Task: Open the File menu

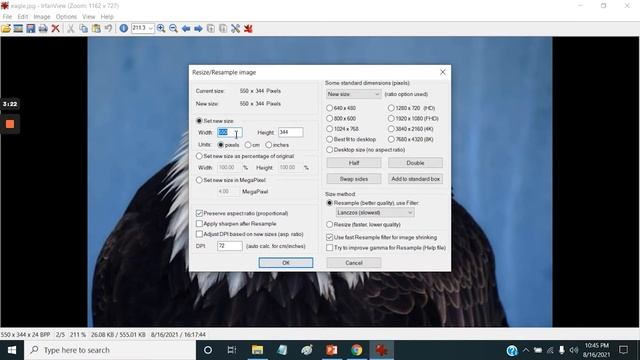Action: pyautogui.click(x=7, y=17)
